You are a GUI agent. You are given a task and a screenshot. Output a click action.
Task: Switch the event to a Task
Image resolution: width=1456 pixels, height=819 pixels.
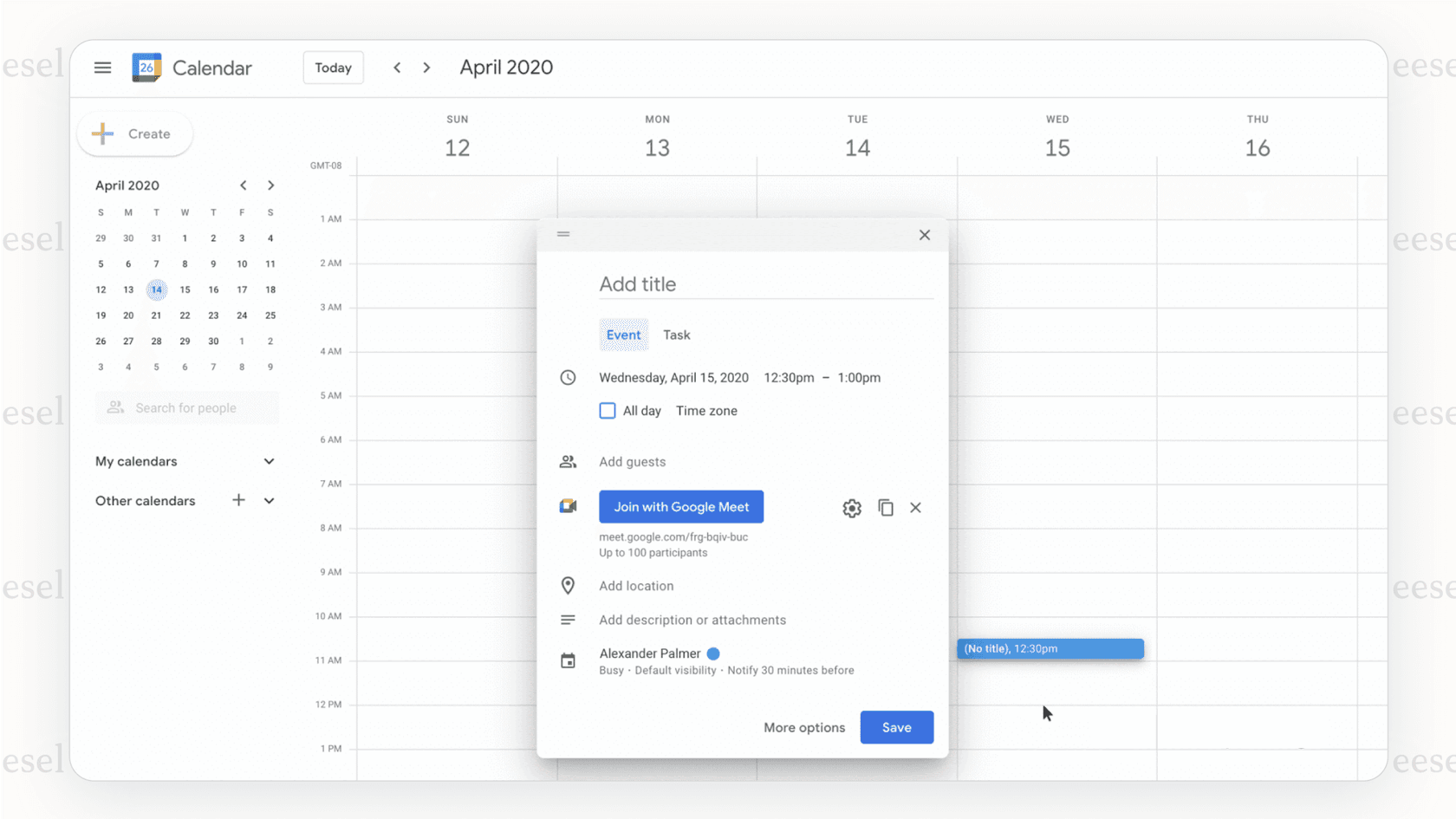coord(676,335)
